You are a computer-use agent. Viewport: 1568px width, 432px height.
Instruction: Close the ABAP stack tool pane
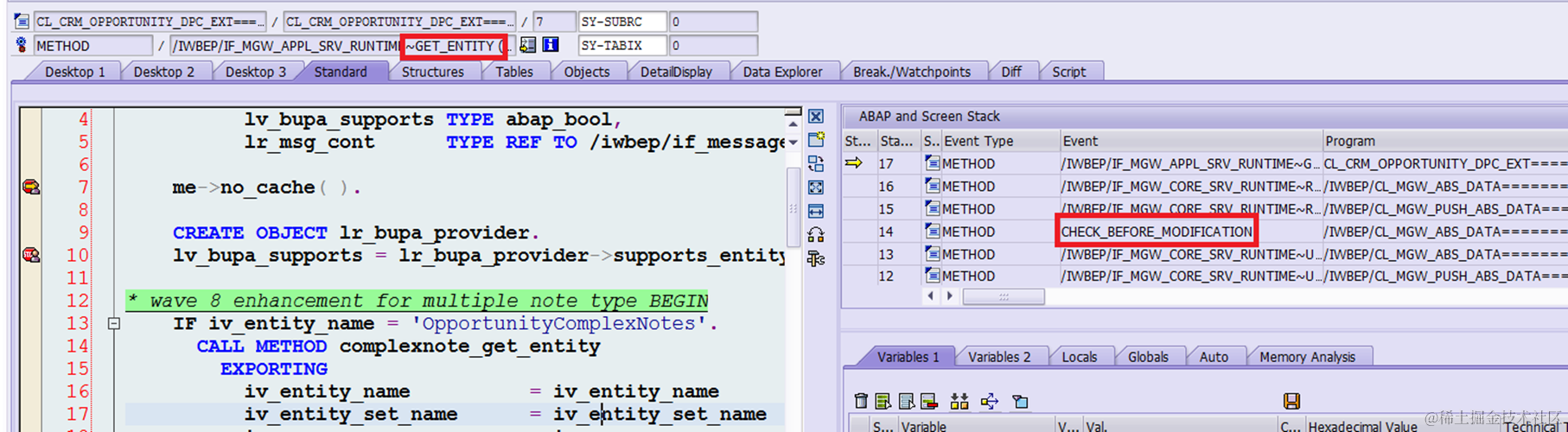pos(816,117)
